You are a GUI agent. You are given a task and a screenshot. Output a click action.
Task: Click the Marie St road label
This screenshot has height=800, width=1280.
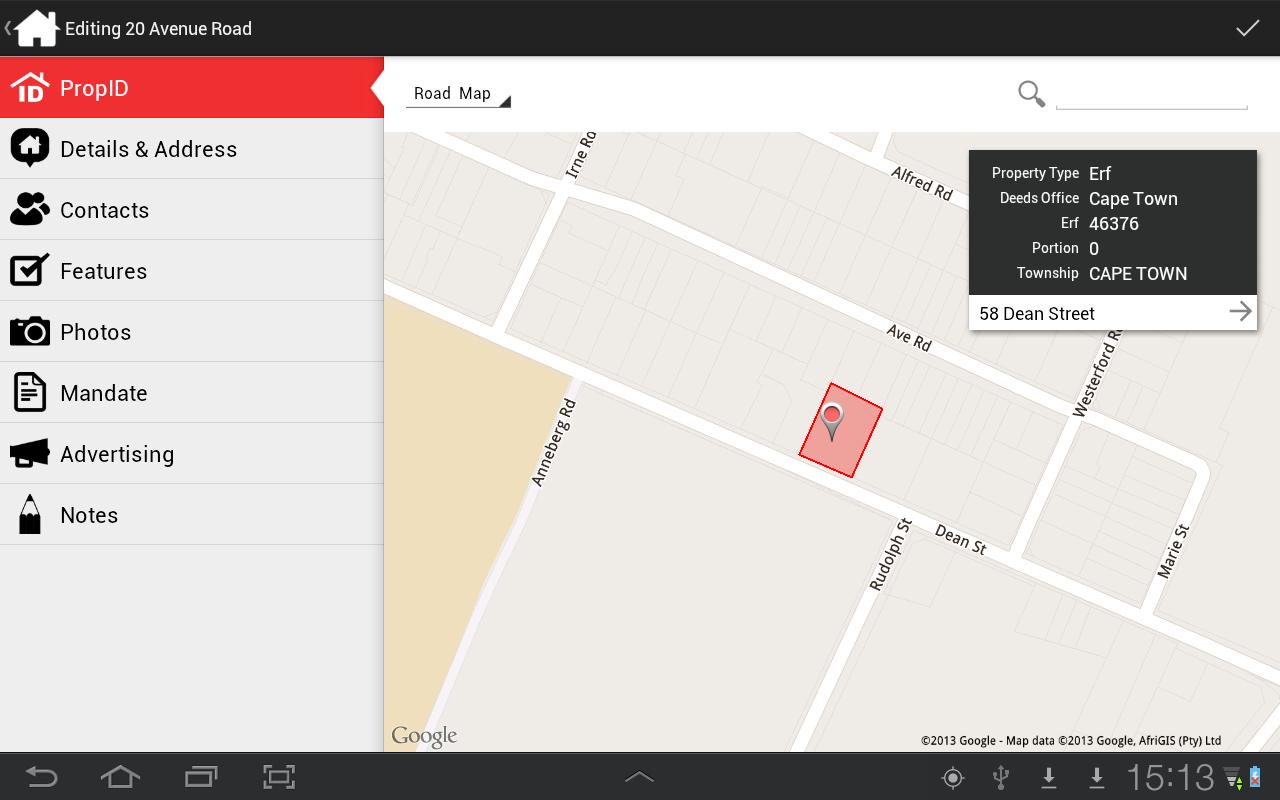(x=1173, y=551)
